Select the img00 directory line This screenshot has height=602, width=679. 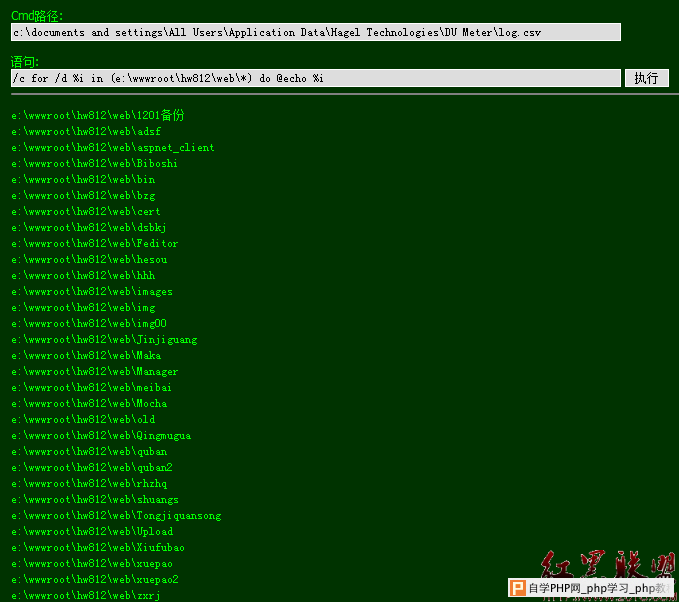[89, 324]
